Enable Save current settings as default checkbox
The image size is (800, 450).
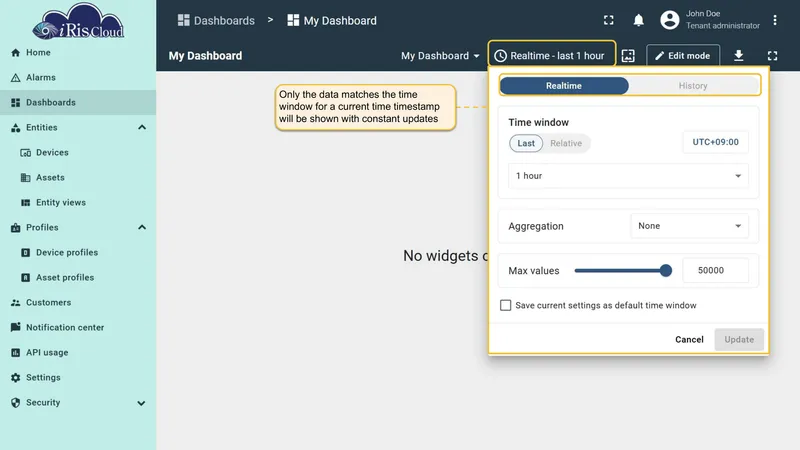coord(505,305)
